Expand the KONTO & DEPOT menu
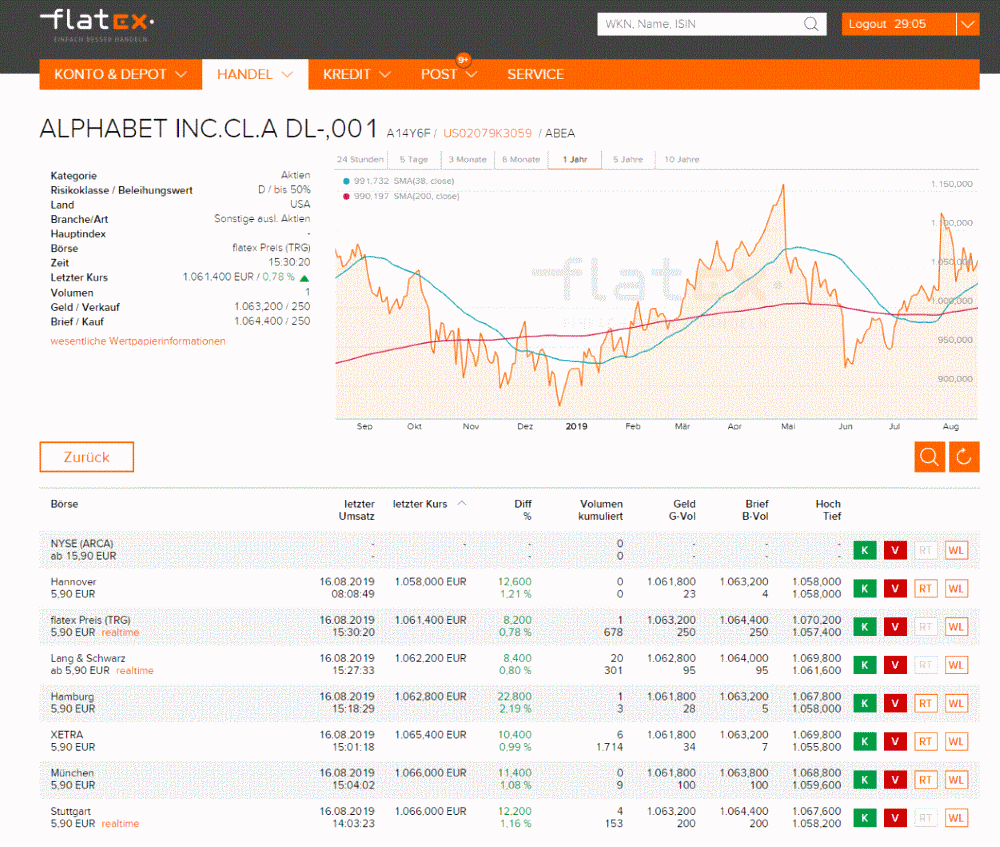Image resolution: width=1000 pixels, height=847 pixels. tap(121, 75)
